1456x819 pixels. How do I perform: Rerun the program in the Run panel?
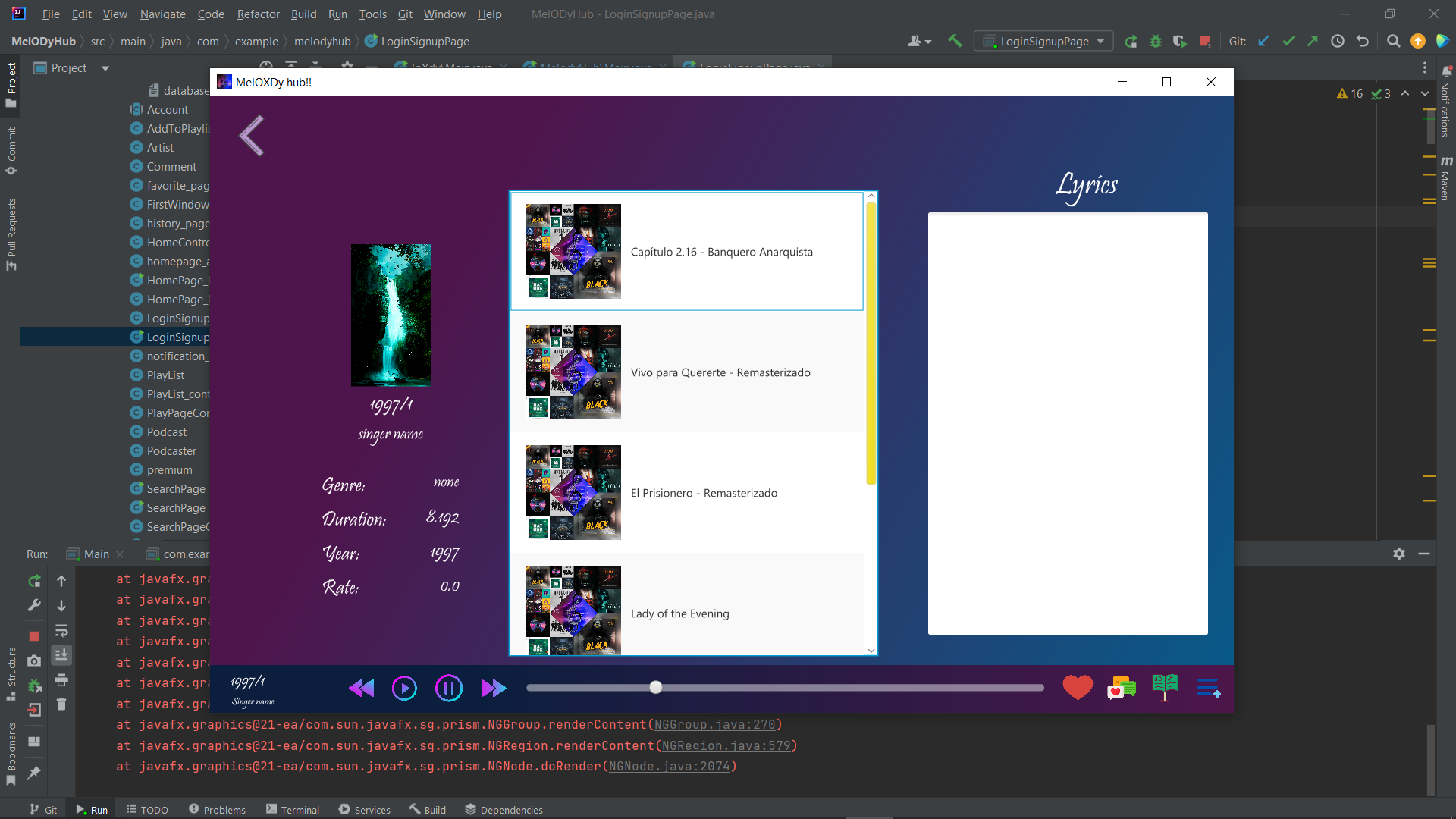(x=34, y=581)
